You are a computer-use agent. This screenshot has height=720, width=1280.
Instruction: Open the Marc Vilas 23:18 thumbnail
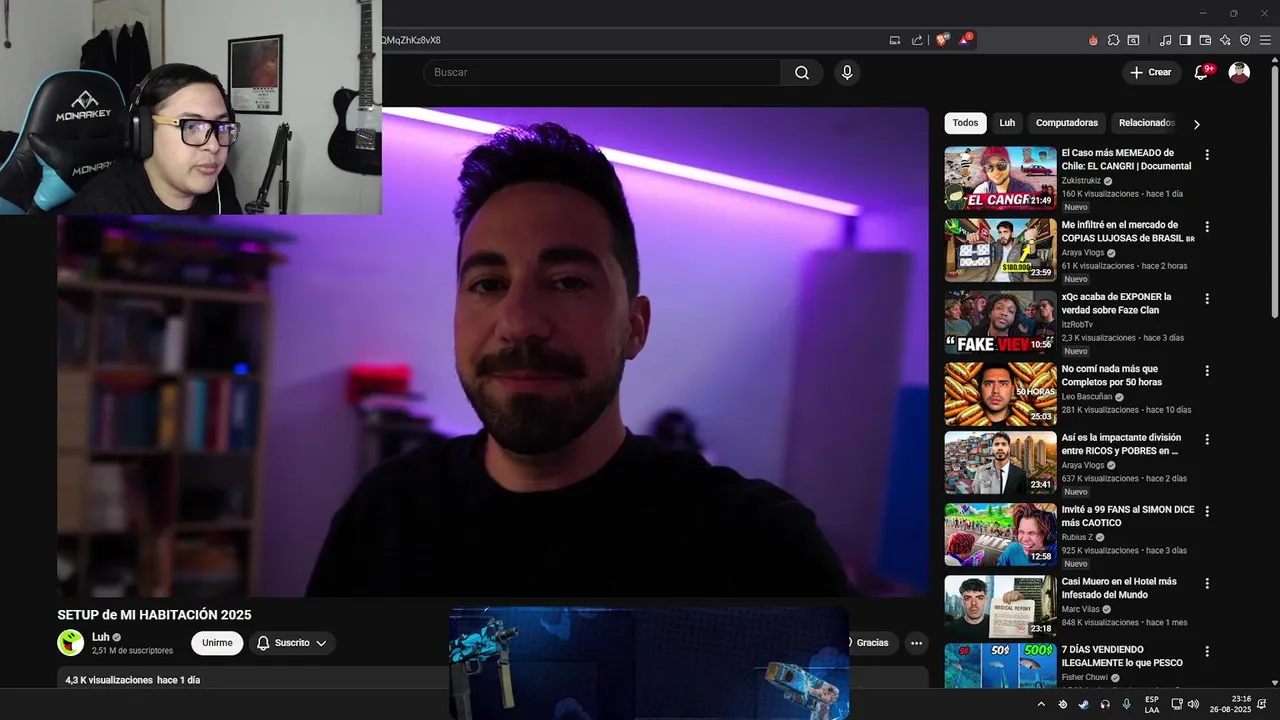coord(1000,606)
